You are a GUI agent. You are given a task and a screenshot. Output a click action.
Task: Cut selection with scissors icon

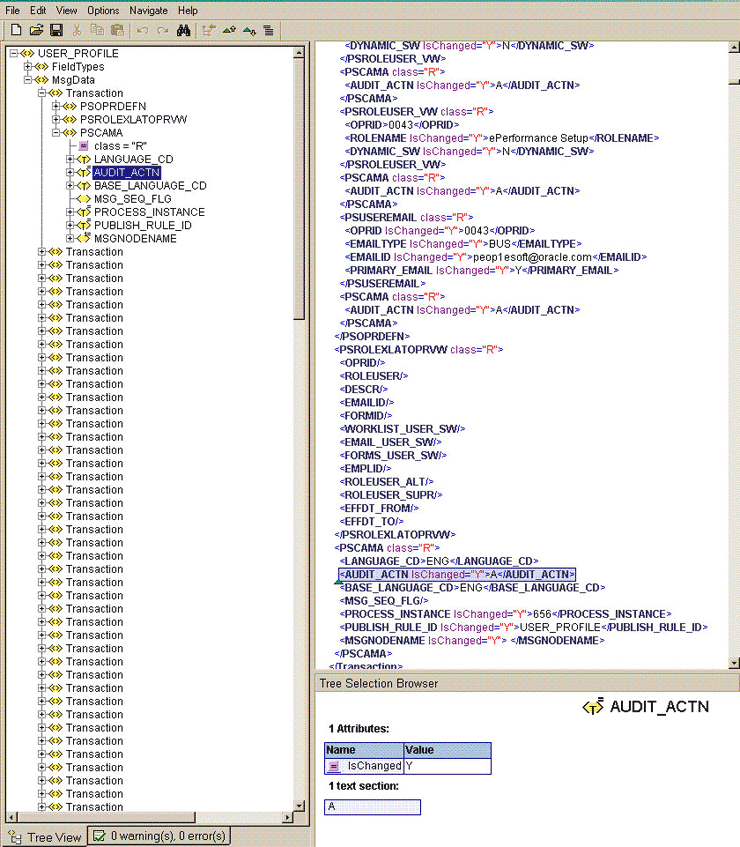(x=77, y=30)
